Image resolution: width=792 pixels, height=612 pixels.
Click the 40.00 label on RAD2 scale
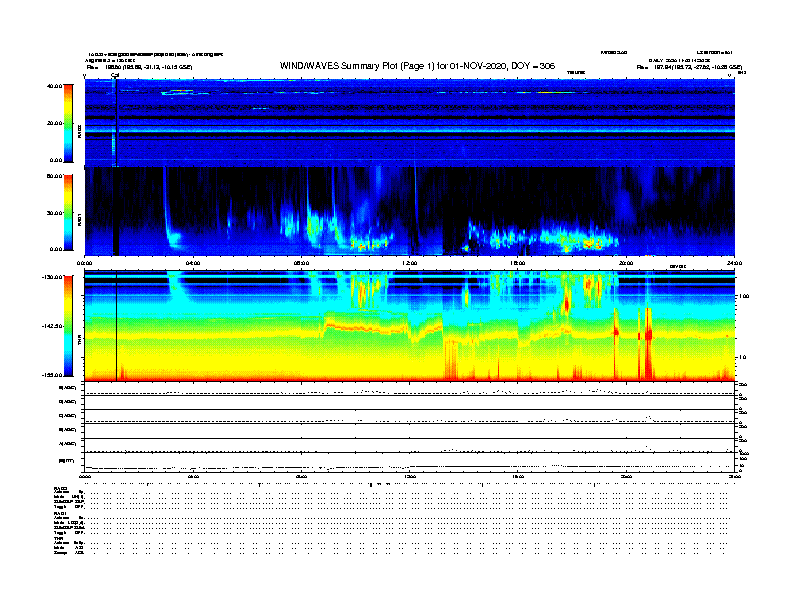coord(55,86)
